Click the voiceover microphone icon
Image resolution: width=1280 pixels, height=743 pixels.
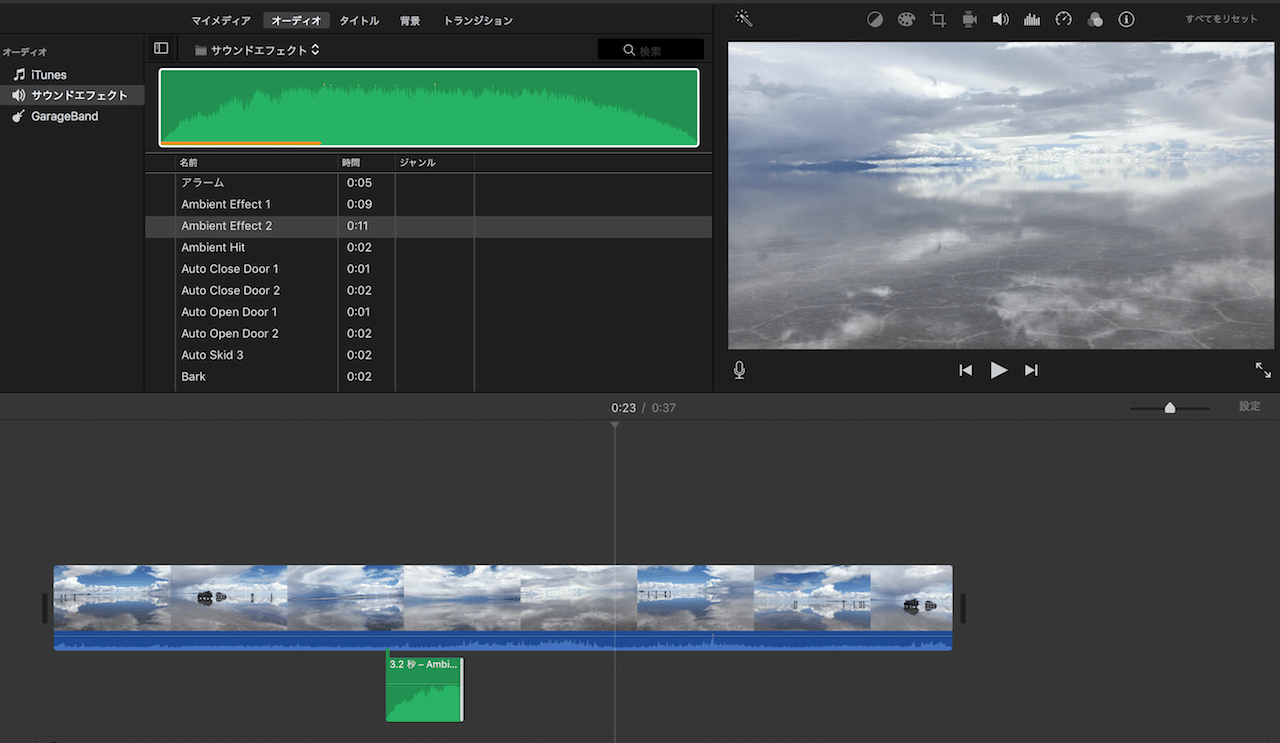[739, 370]
